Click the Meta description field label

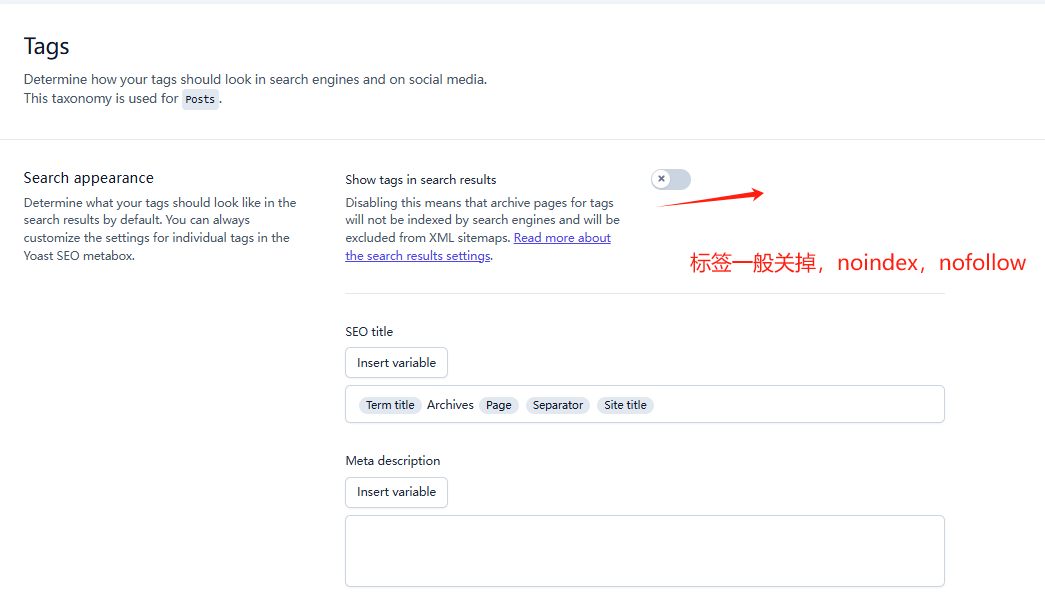[x=393, y=461]
